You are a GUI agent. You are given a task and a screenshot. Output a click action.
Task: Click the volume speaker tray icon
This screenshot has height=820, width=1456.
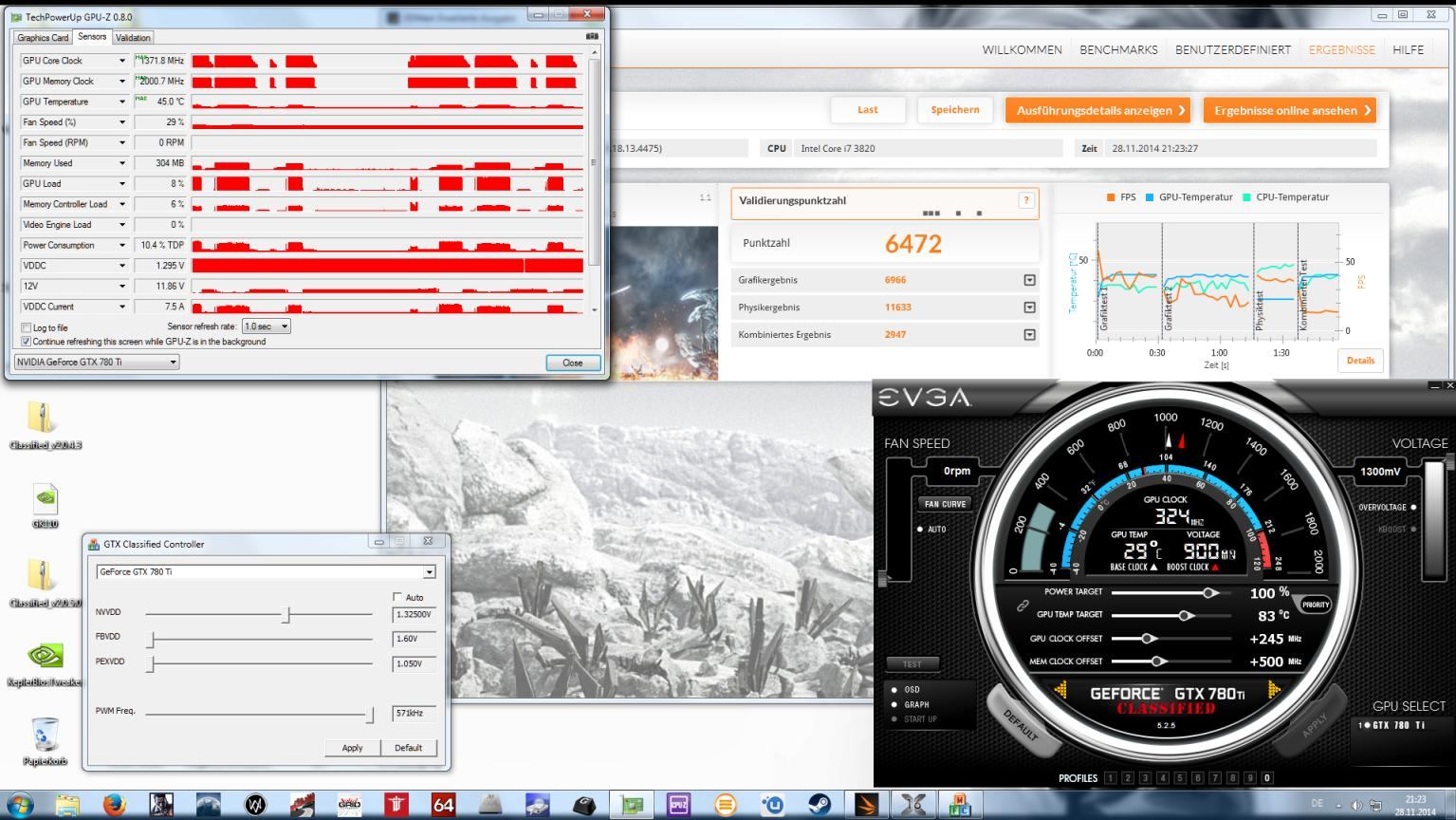pyautogui.click(x=1356, y=805)
